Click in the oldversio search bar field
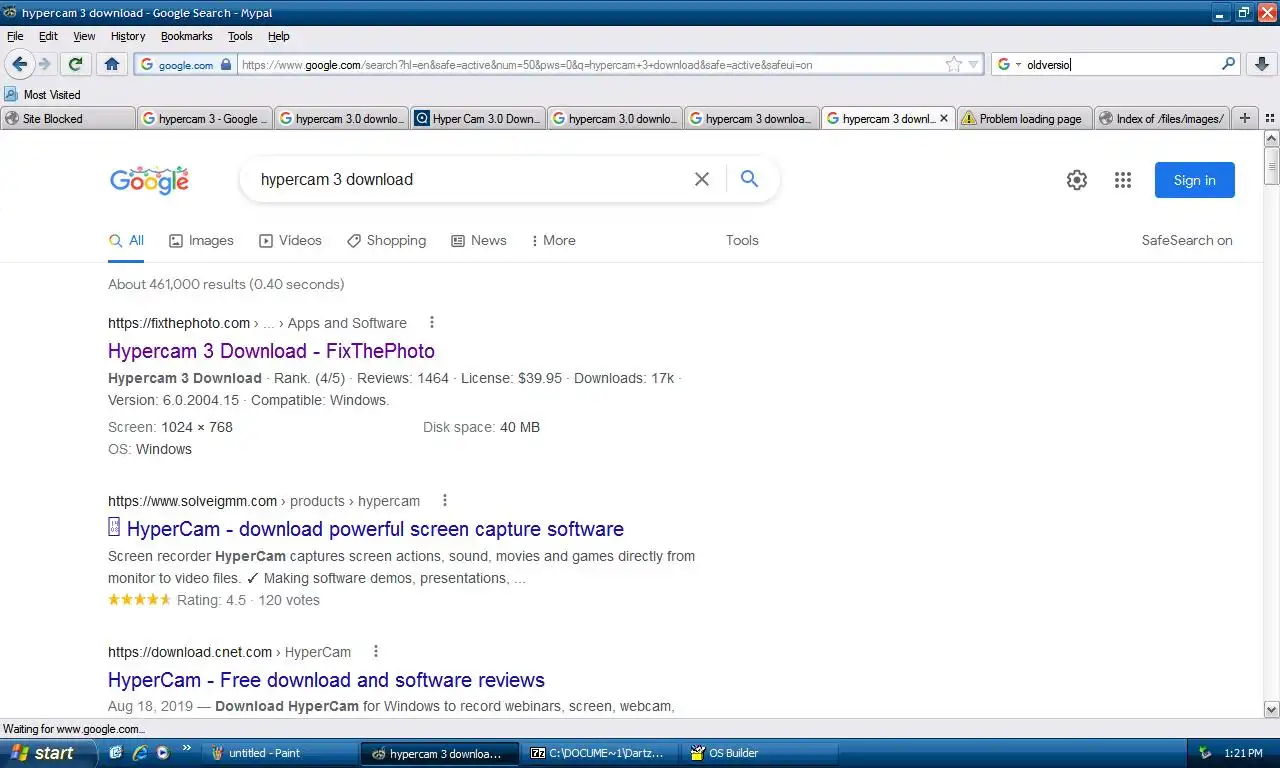 coord(1120,64)
